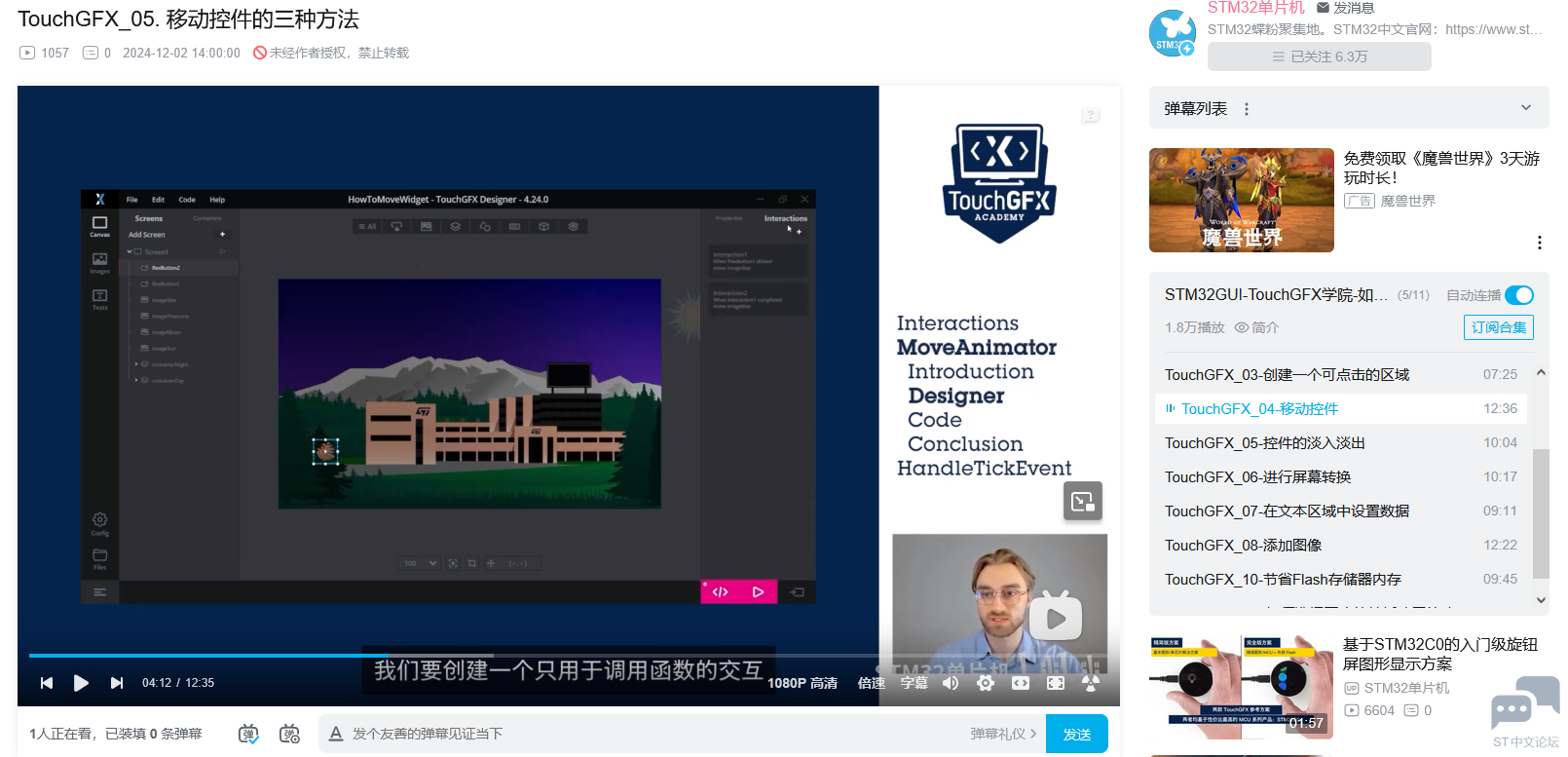Expand the 弹幕列表 panel chevron
Screen dimensions: 1568x757
pos(1525,108)
